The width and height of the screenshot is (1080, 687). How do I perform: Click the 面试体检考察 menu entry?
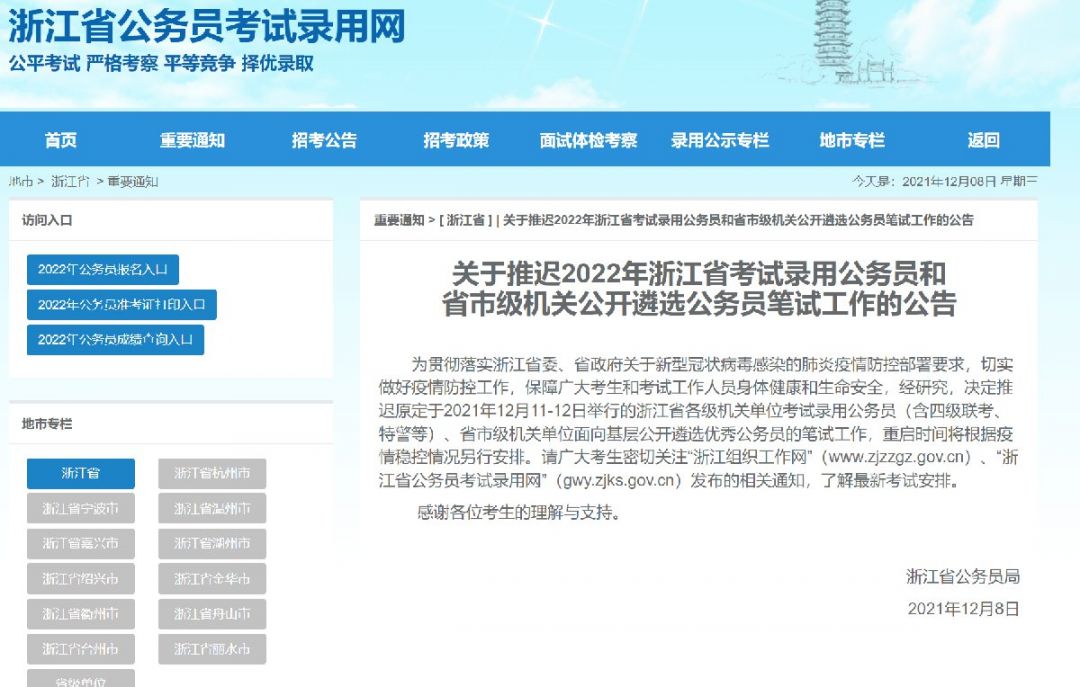coord(588,141)
